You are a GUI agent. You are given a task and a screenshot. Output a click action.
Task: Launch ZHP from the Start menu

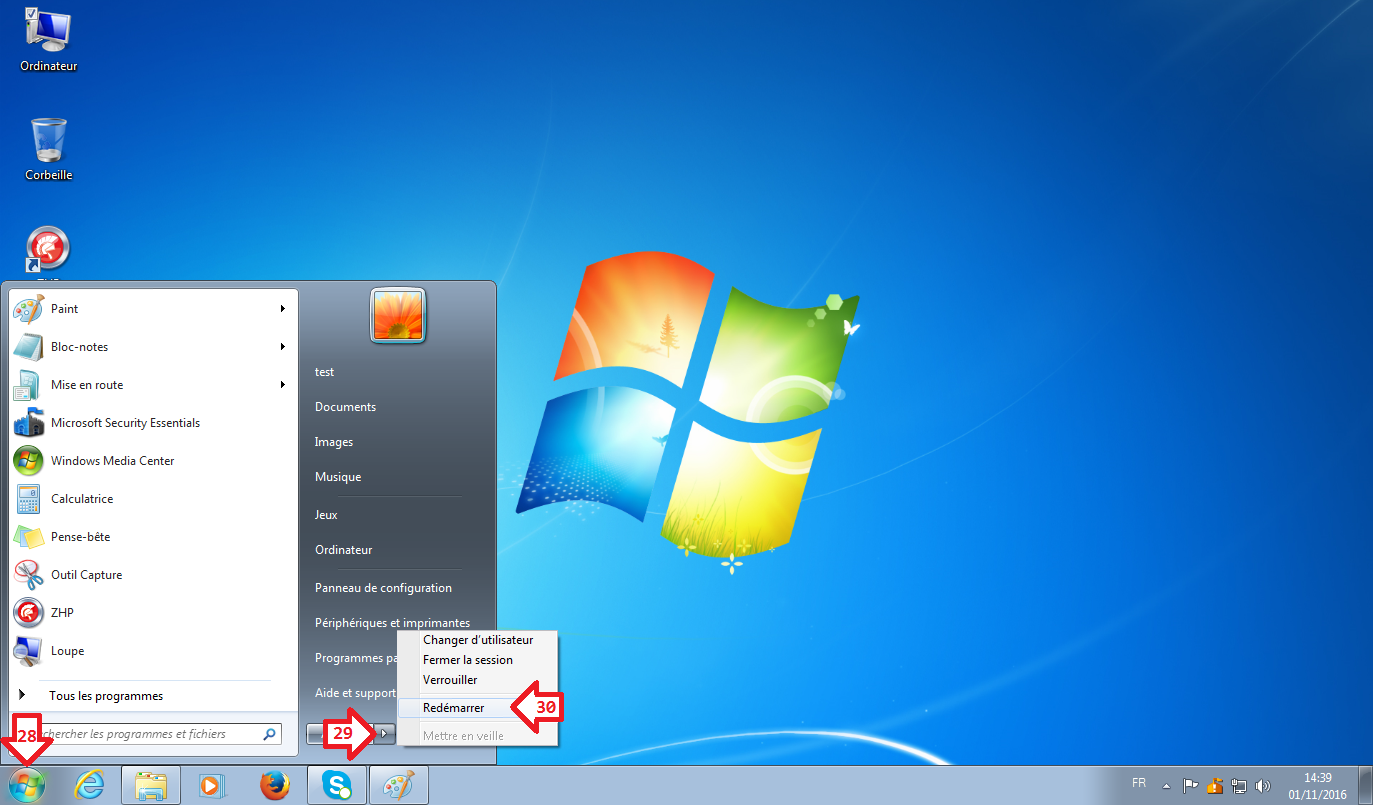pos(62,613)
